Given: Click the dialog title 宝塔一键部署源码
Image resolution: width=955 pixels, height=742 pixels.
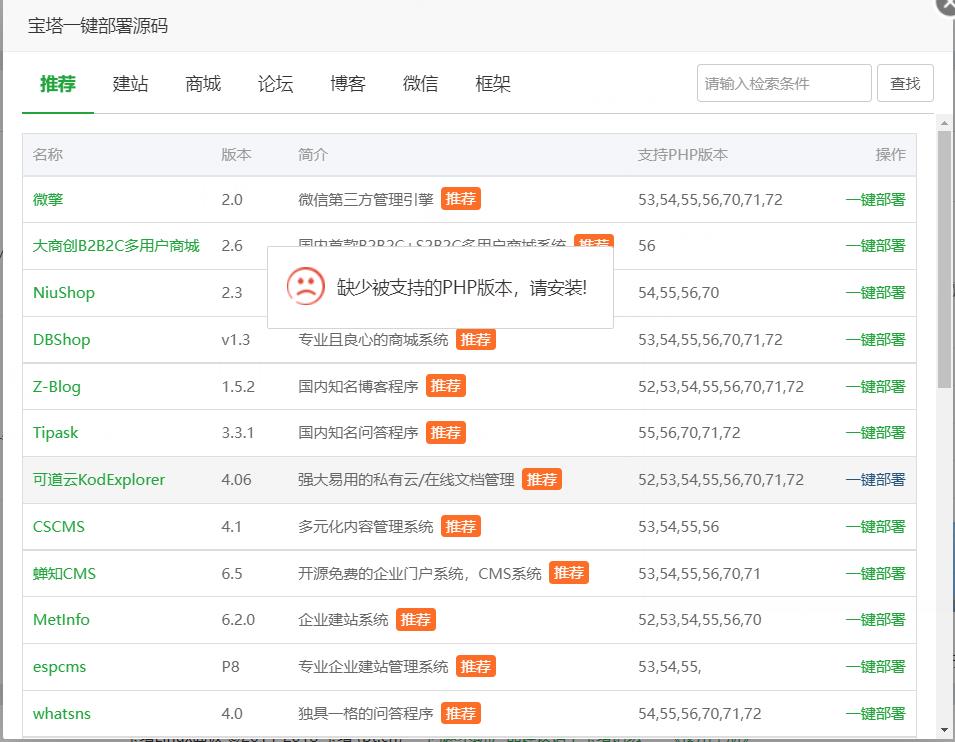Looking at the screenshot, I should pos(97,26).
